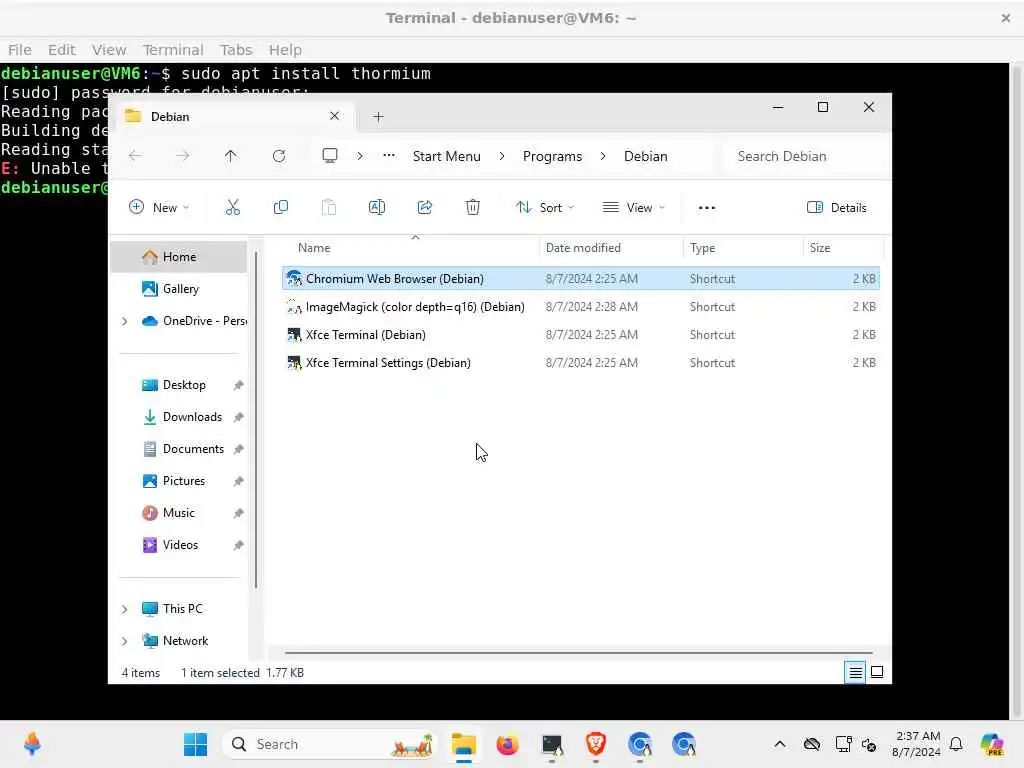Go forward with the right arrow
Image resolution: width=1024 pixels, height=768 pixels.
coord(183,156)
